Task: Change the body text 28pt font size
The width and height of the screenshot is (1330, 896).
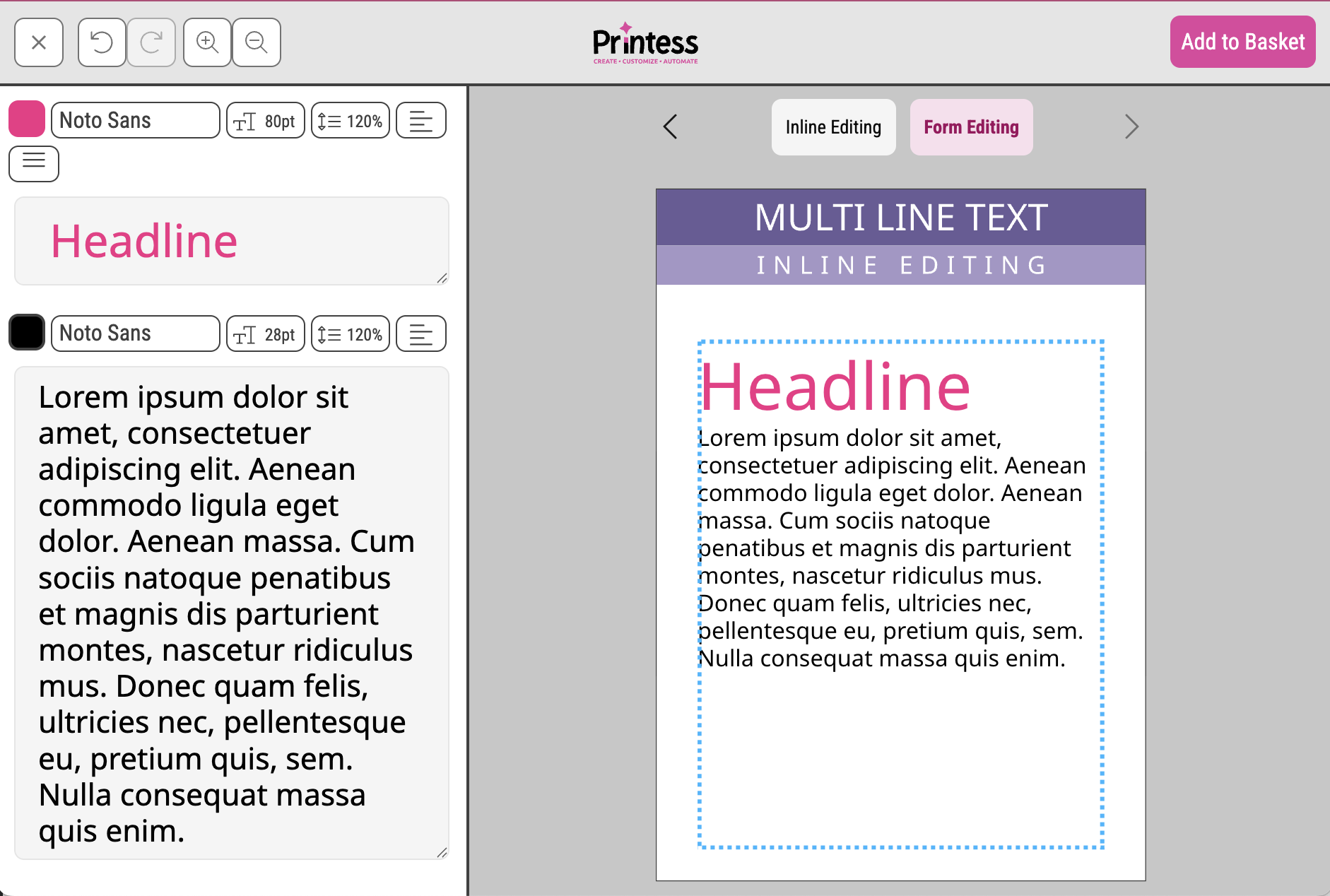Action: pos(266,334)
